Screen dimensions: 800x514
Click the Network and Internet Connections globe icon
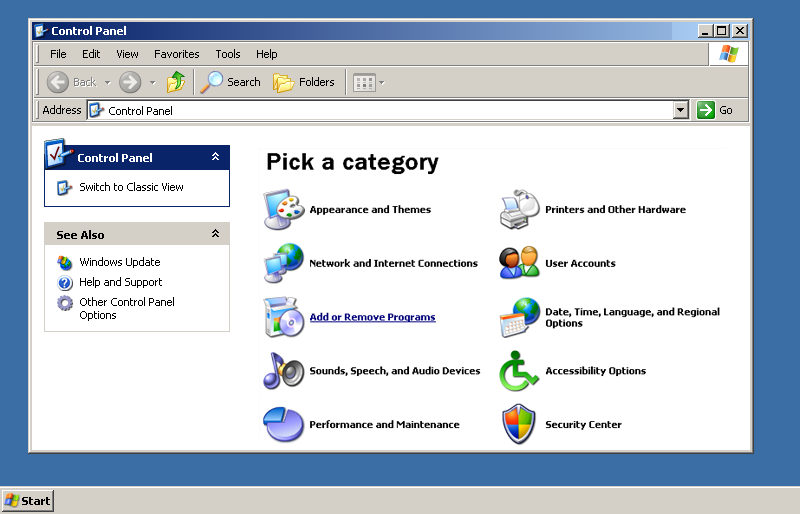click(x=284, y=263)
